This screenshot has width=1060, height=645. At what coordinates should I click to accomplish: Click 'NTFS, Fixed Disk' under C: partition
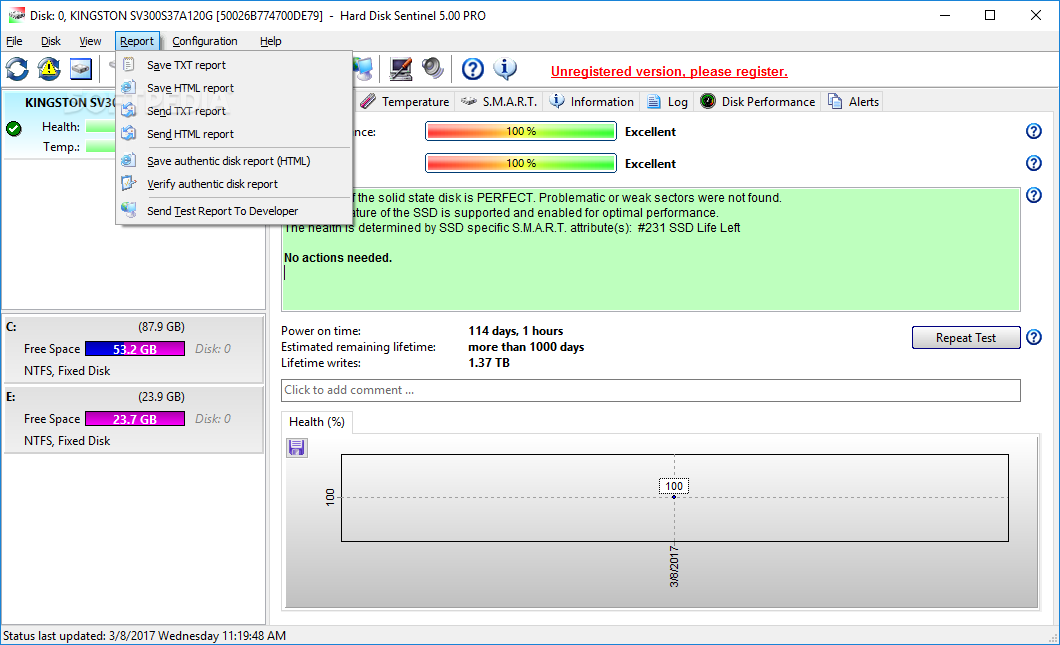click(x=67, y=371)
